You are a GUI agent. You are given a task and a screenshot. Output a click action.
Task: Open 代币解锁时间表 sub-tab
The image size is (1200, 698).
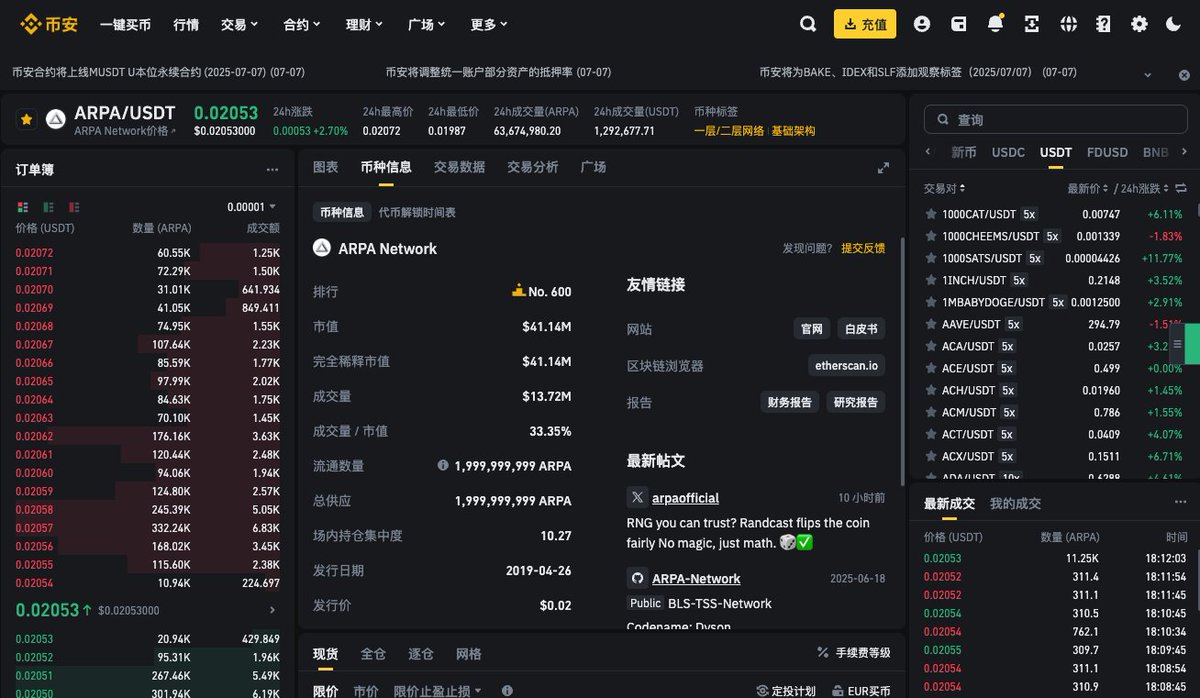417,213
